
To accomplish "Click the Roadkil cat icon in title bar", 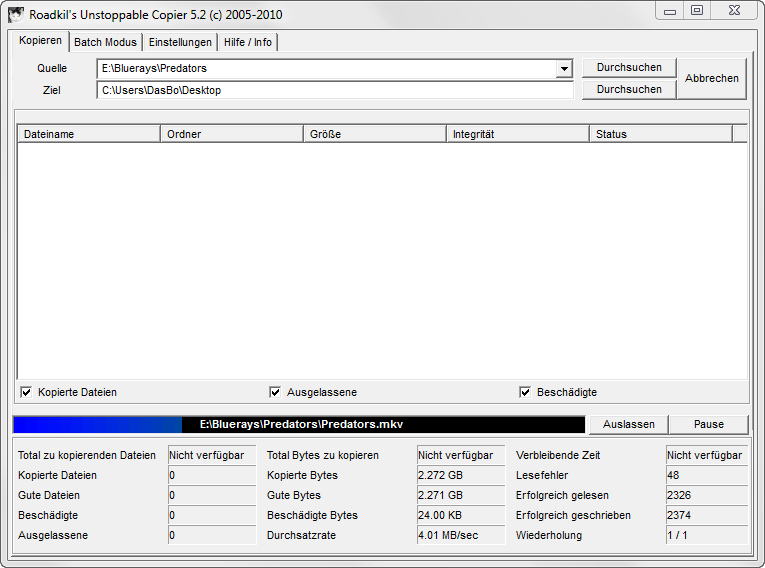I will click(x=16, y=15).
